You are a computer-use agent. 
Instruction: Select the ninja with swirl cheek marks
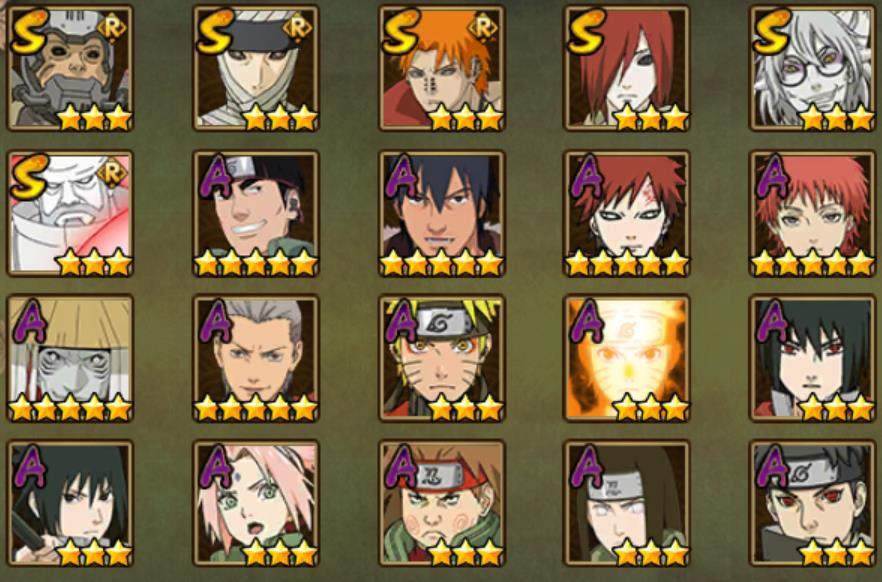(x=442, y=503)
